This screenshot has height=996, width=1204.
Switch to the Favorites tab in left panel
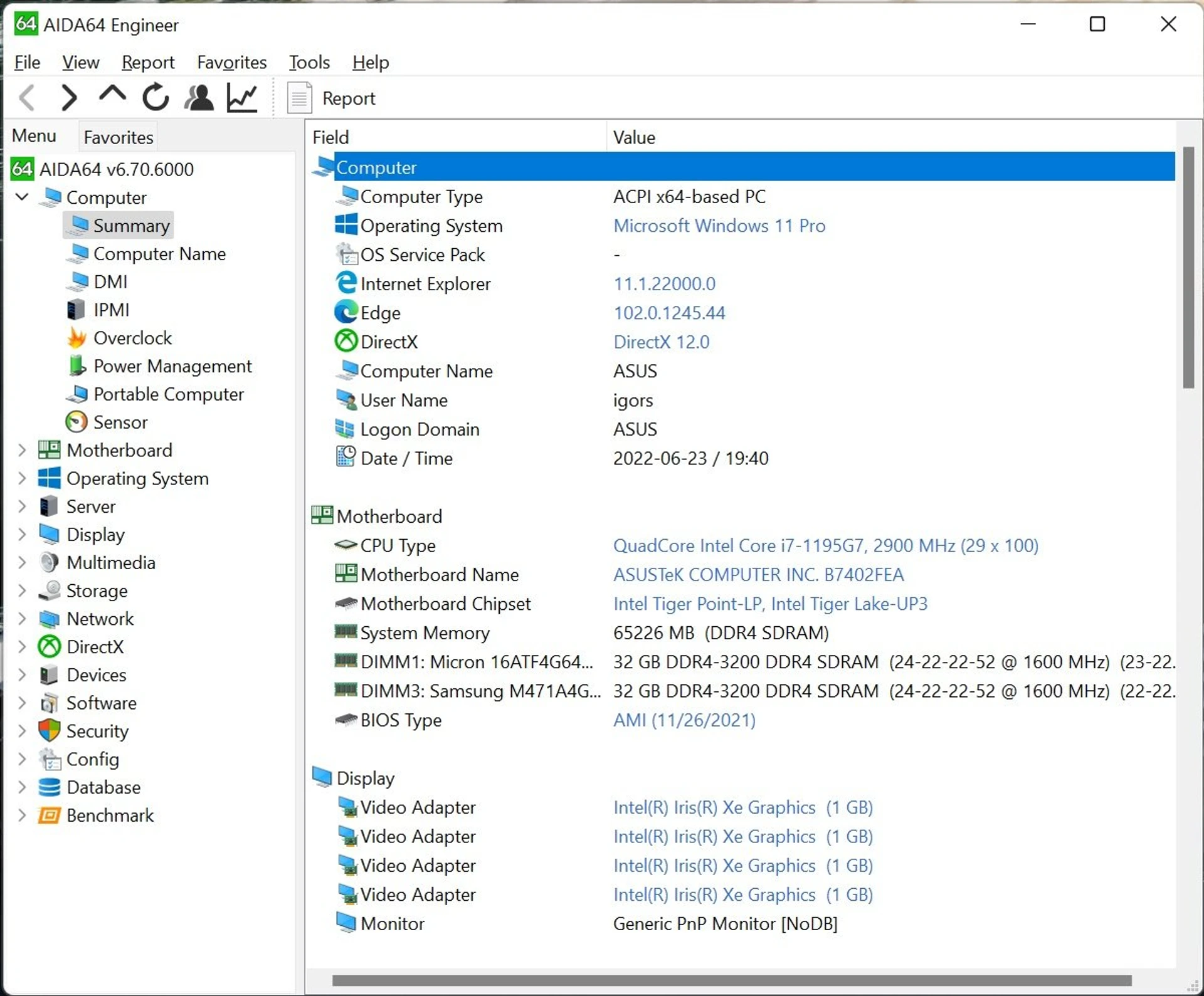coord(119,137)
